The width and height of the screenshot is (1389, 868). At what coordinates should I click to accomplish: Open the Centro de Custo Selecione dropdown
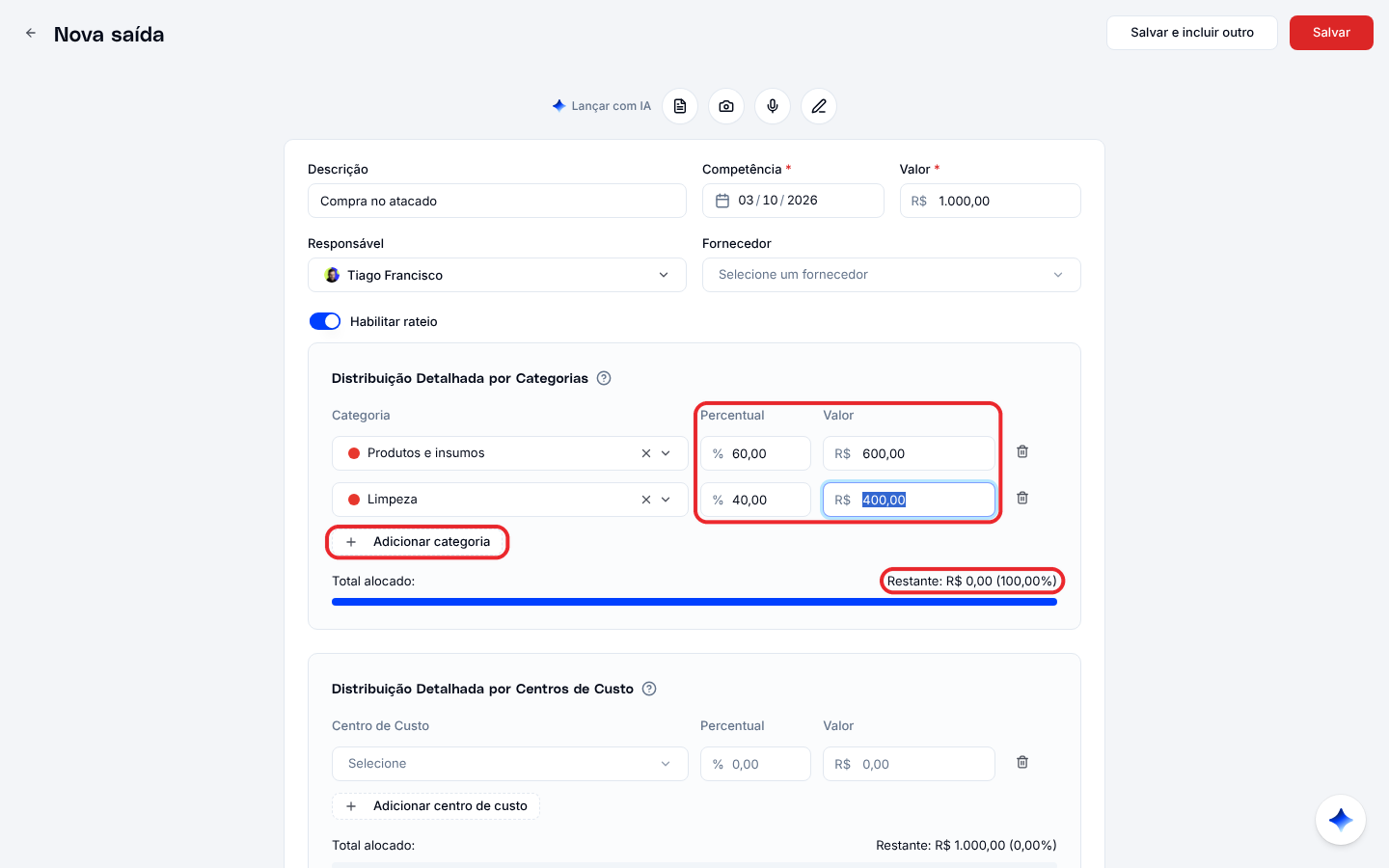coord(510,764)
